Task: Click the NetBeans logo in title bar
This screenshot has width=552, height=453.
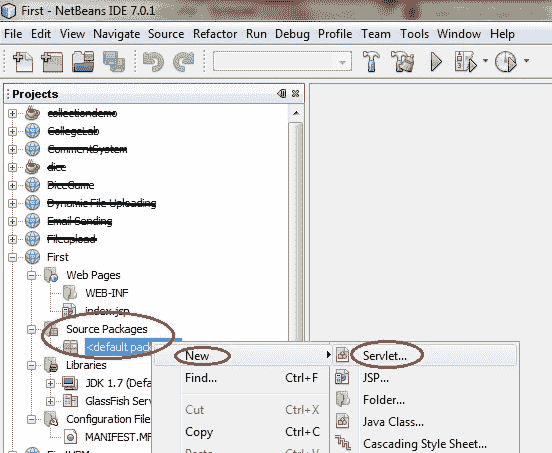Action: click(x=8, y=11)
